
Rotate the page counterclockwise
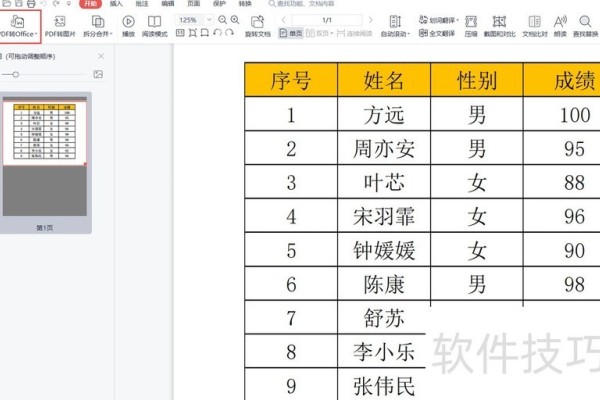pyautogui.click(x=217, y=33)
